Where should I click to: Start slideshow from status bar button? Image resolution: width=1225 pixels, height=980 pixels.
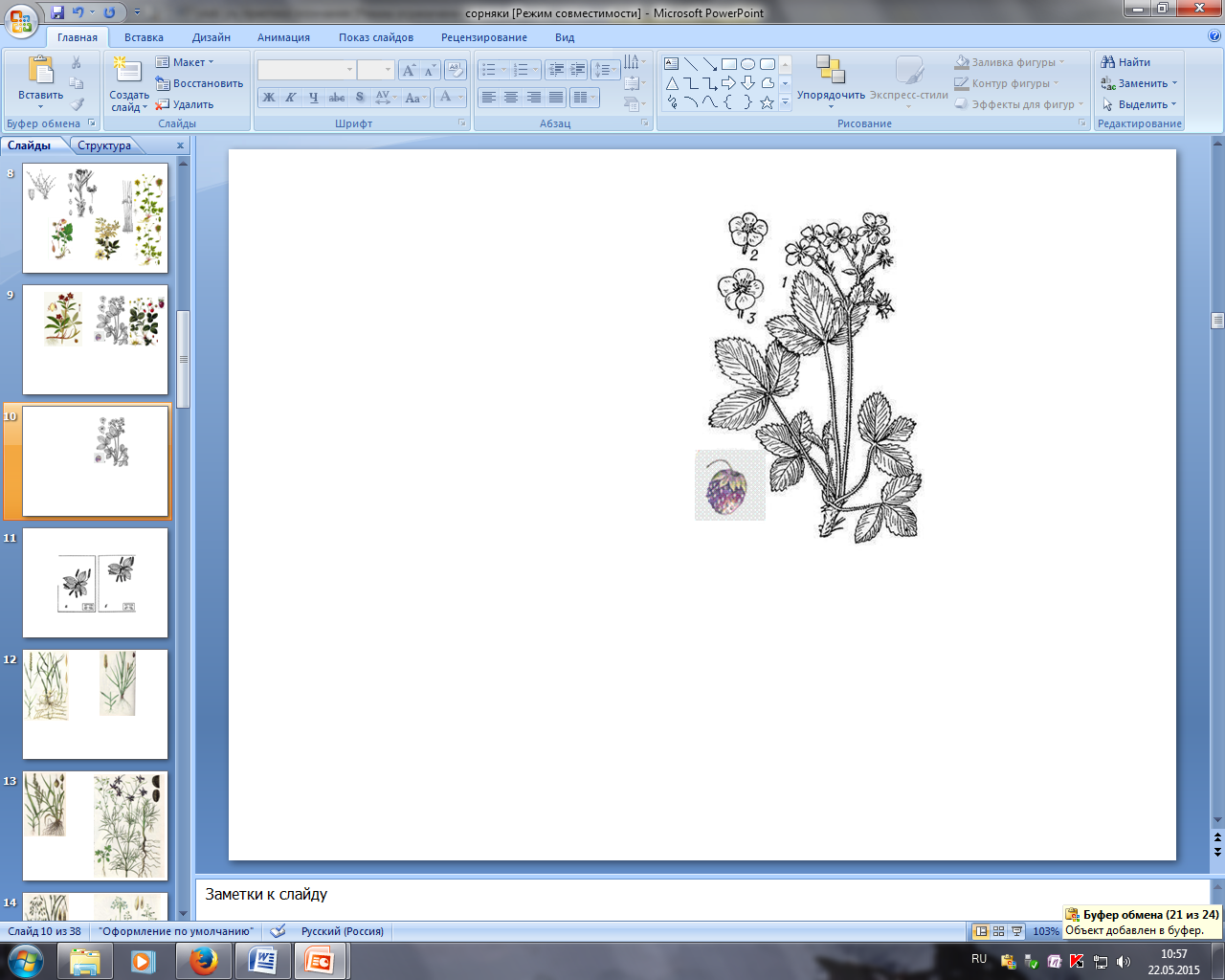pyautogui.click(x=1016, y=931)
